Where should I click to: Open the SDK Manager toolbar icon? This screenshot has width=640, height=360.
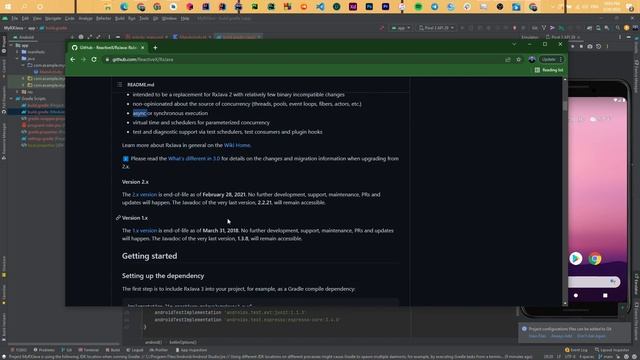pyautogui.click(x=607, y=28)
